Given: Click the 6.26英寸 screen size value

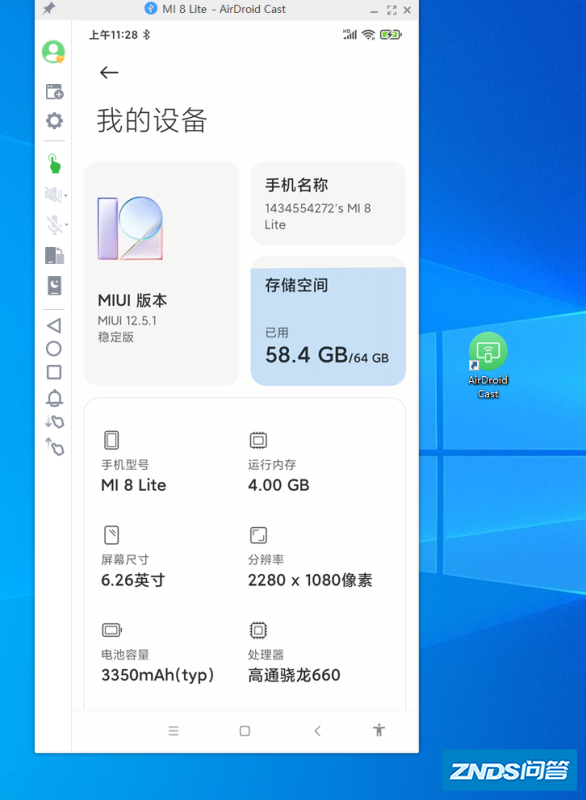Looking at the screenshot, I should pyautogui.click(x=133, y=580).
